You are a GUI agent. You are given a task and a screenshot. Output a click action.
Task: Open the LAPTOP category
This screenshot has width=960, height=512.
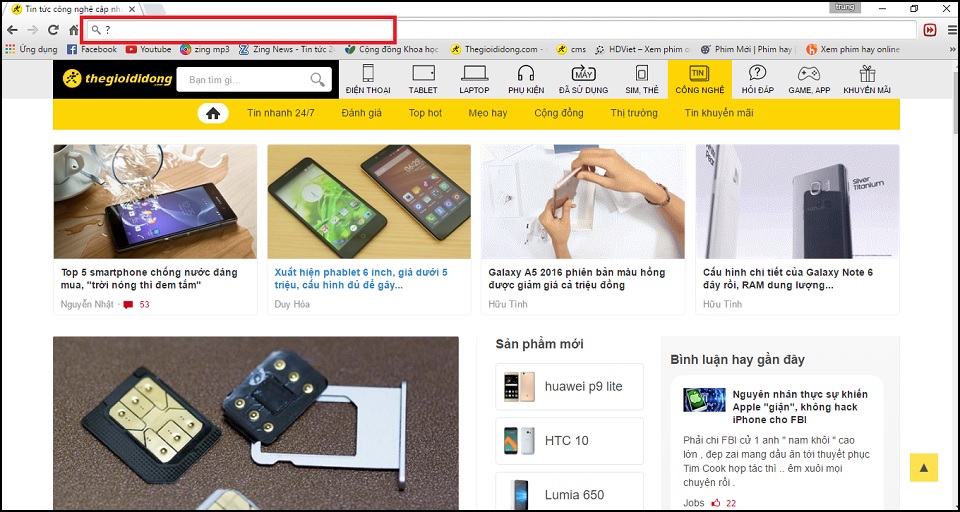[474, 79]
